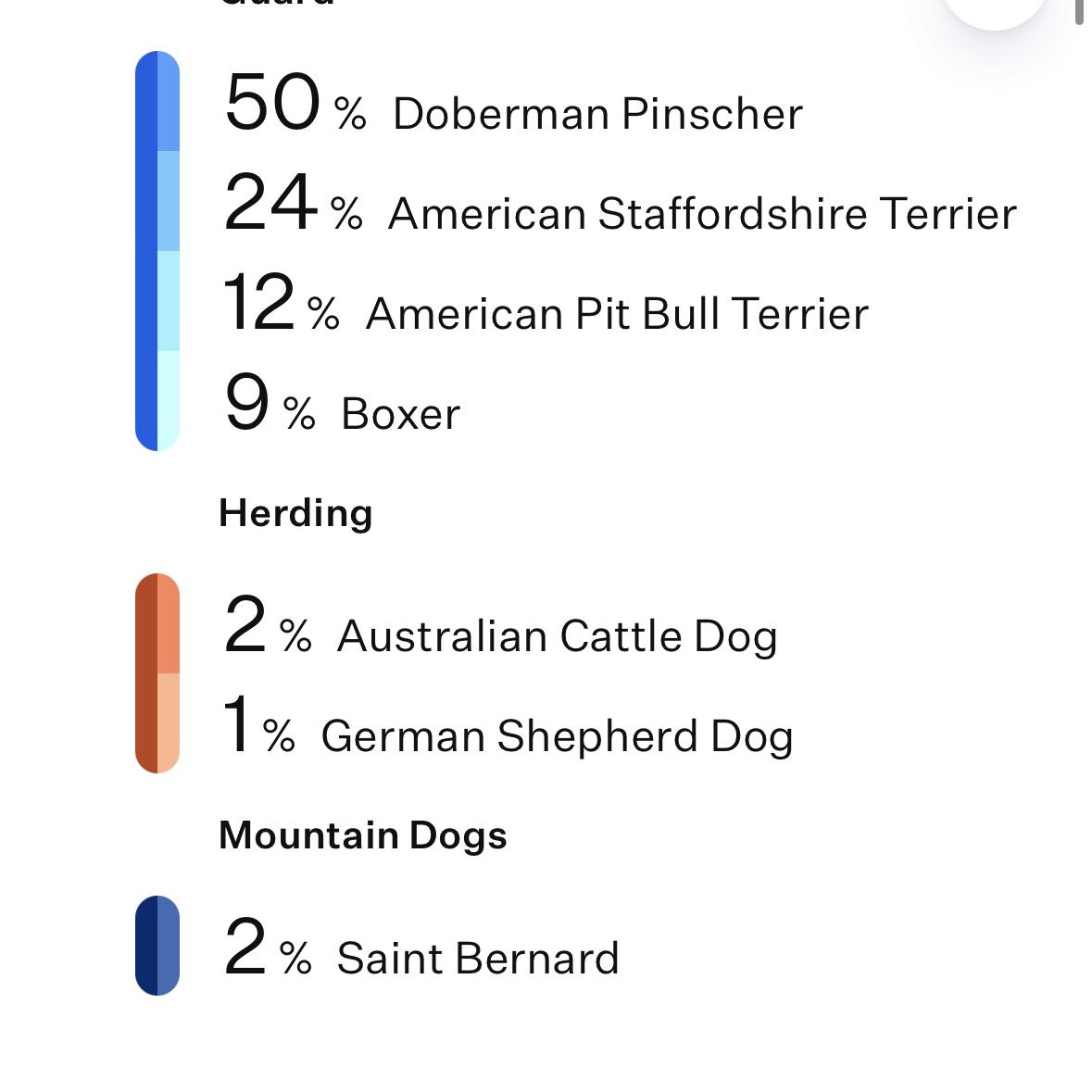Click the Mountain Dogs group heading
The height and width of the screenshot is (1092, 1092).
coord(362,835)
